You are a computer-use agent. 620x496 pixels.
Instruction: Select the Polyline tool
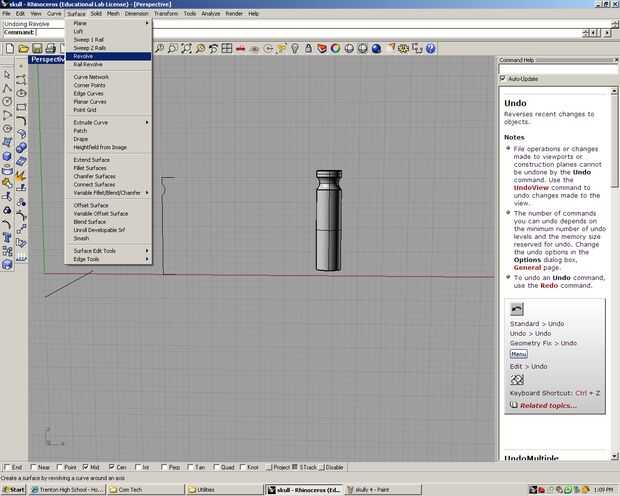7,88
